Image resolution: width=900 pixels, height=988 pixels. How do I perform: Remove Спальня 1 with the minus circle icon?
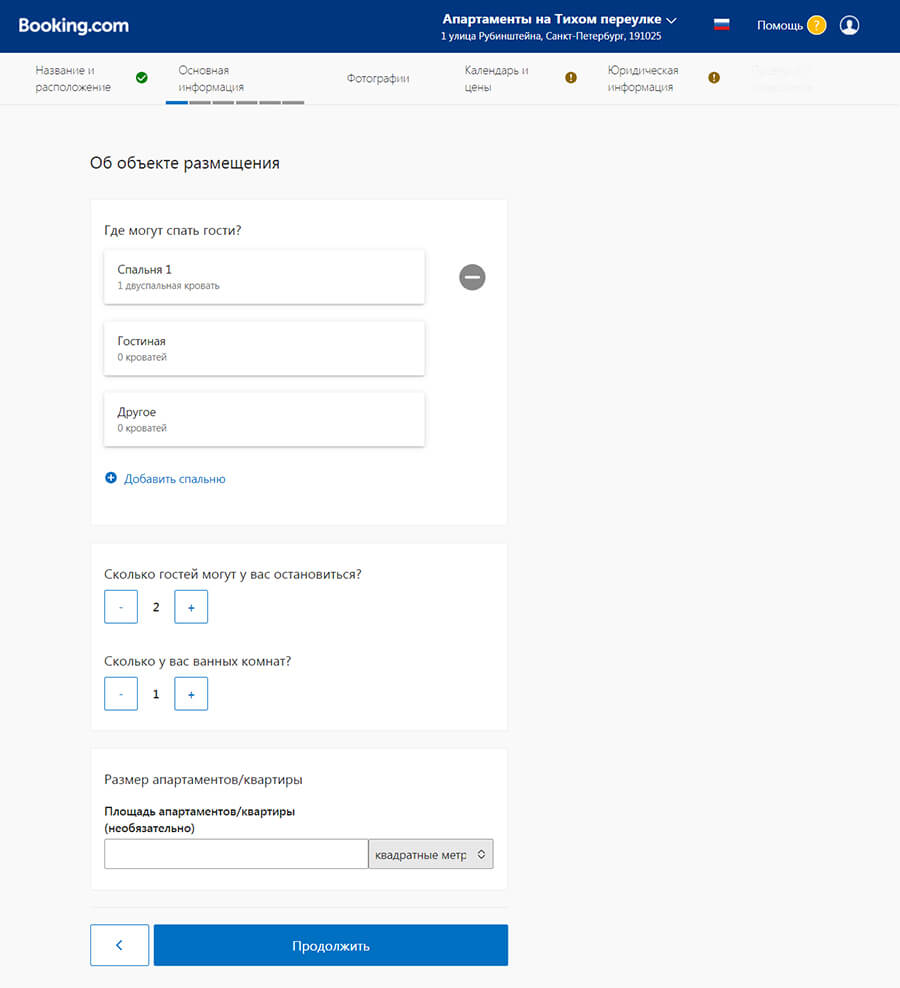click(472, 277)
